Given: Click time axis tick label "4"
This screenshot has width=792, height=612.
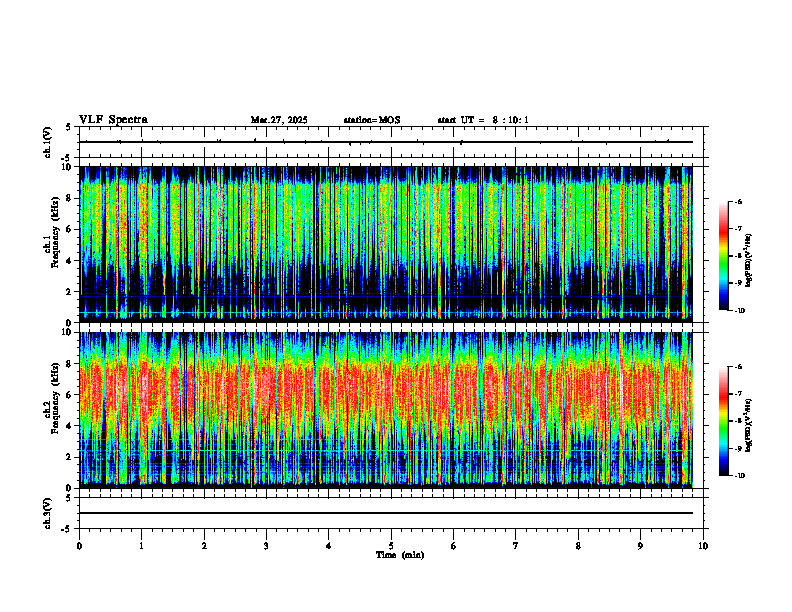Looking at the screenshot, I should [x=329, y=546].
